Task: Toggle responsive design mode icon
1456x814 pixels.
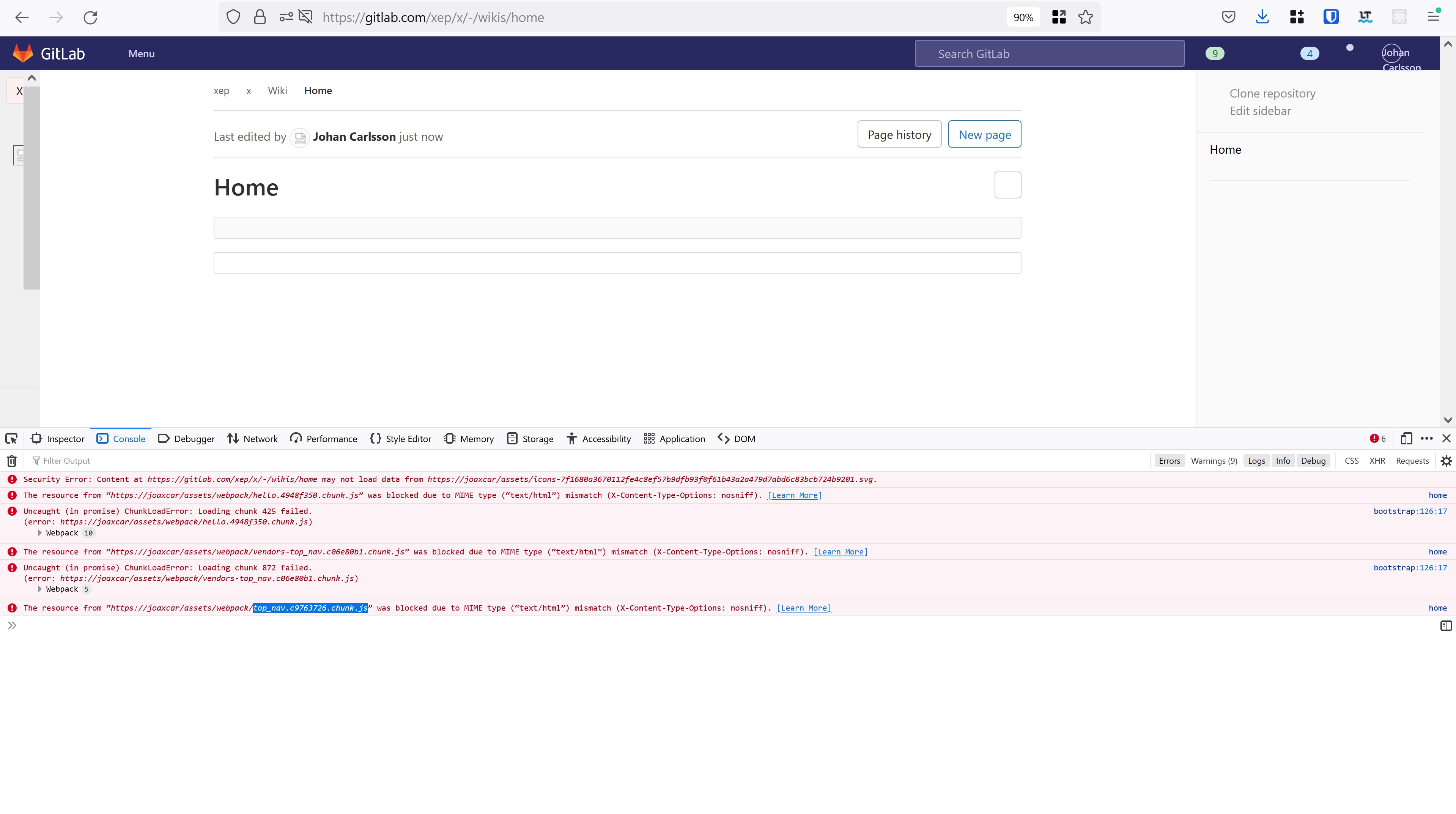Action: coord(1406,439)
